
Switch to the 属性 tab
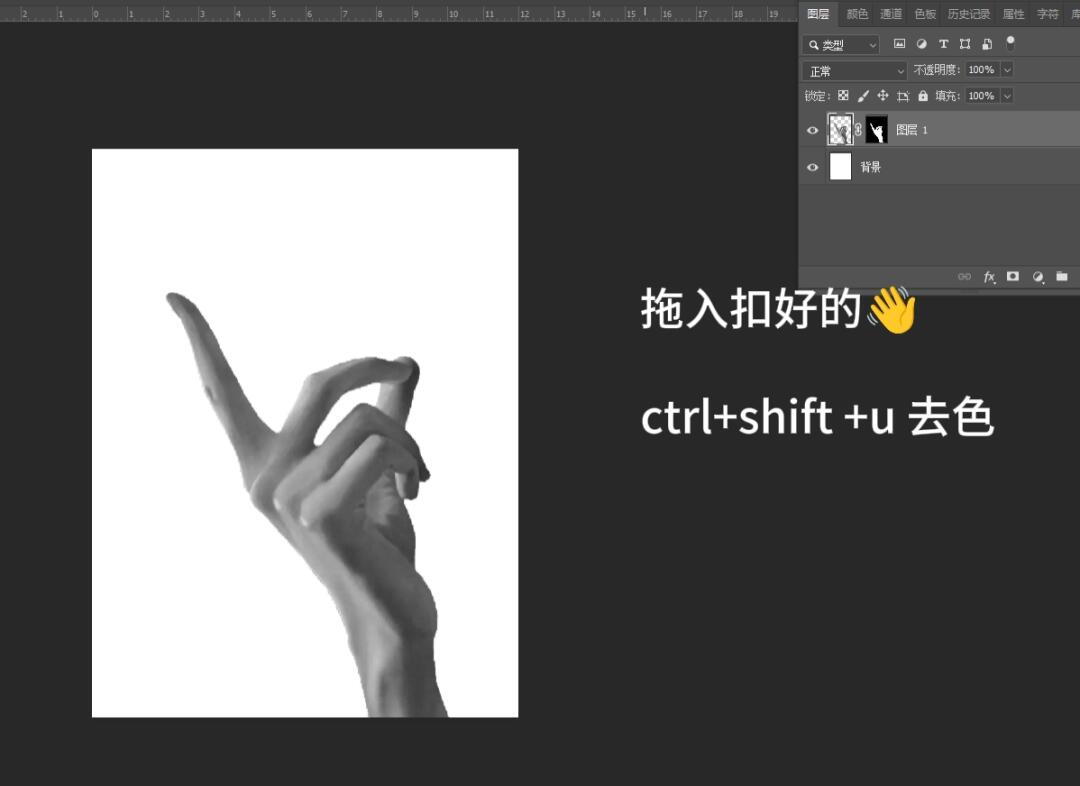[x=1013, y=14]
